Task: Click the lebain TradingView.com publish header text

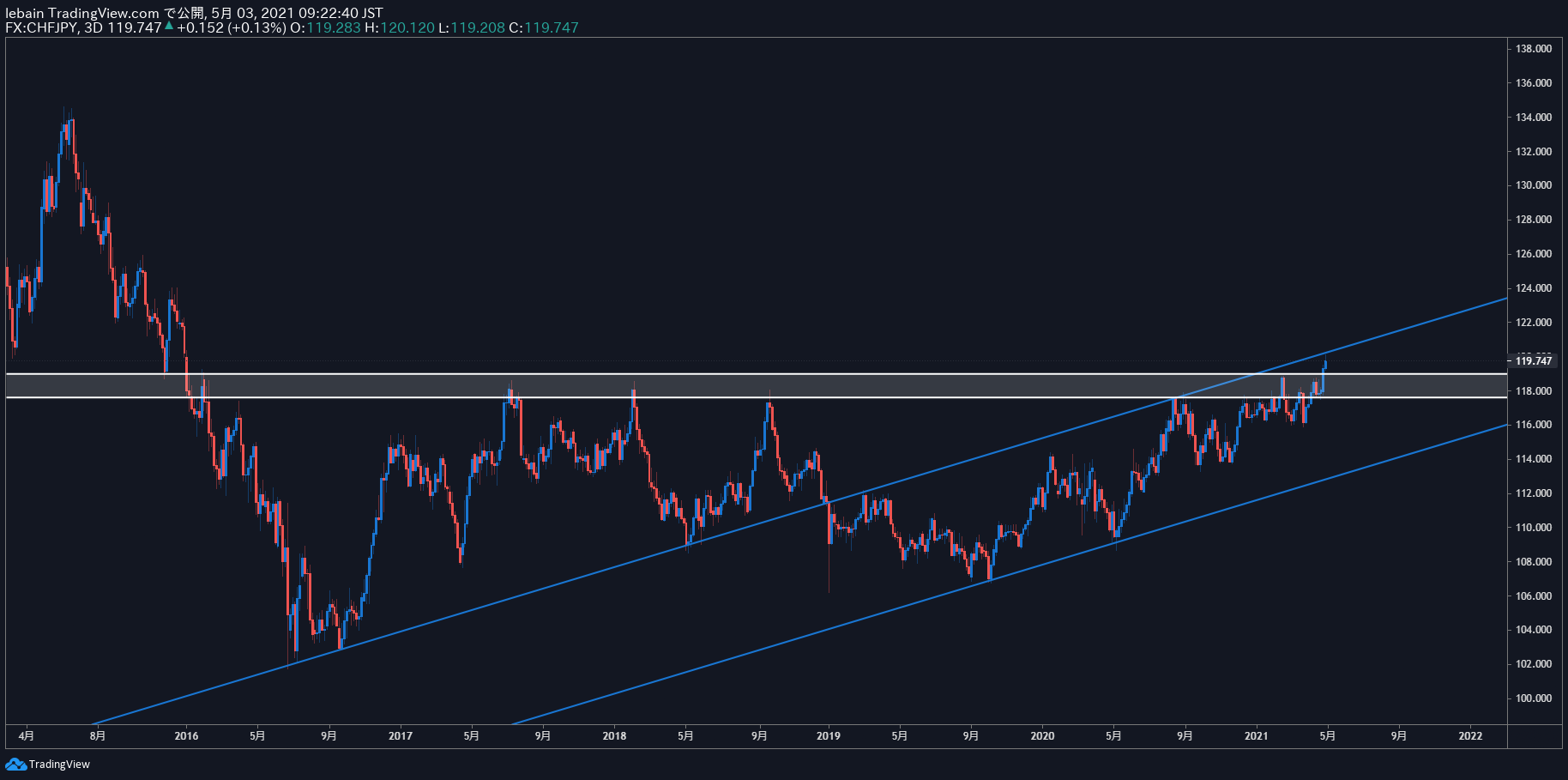Action: pyautogui.click(x=194, y=13)
